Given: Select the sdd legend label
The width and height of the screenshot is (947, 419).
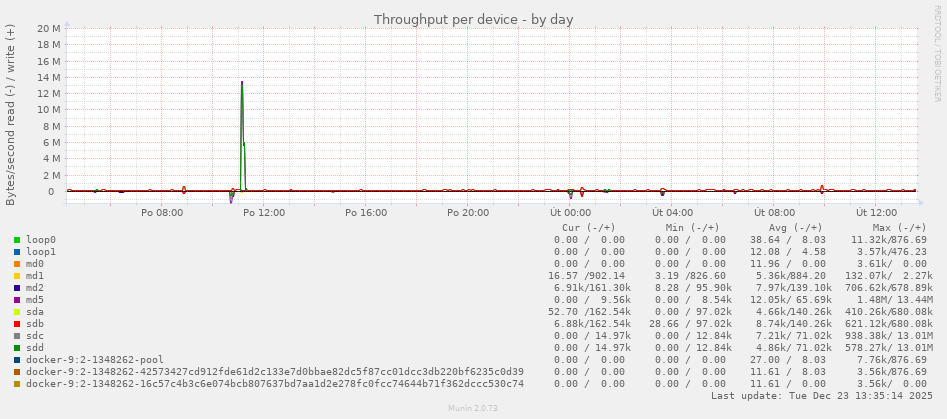Looking at the screenshot, I should point(34,348).
